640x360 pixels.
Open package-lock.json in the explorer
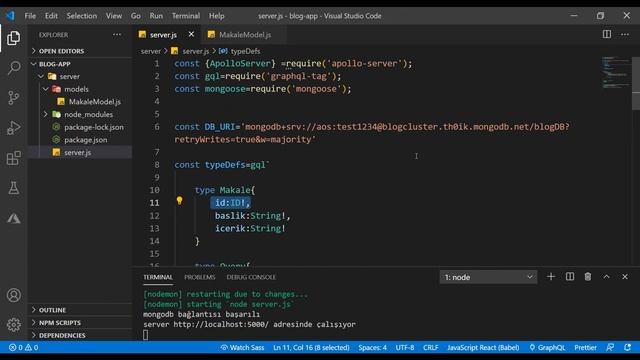pyautogui.click(x=93, y=127)
